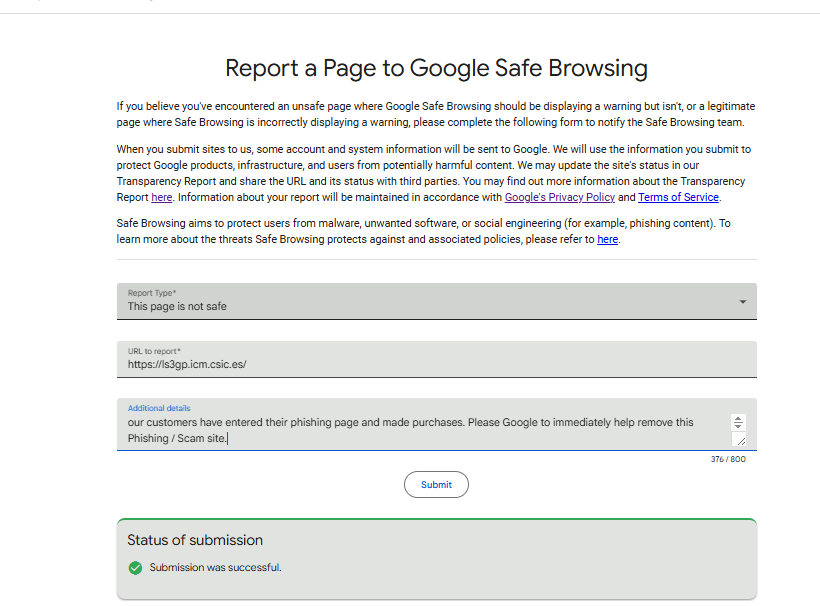Click the 'Additional details' field label

pyautogui.click(x=159, y=408)
